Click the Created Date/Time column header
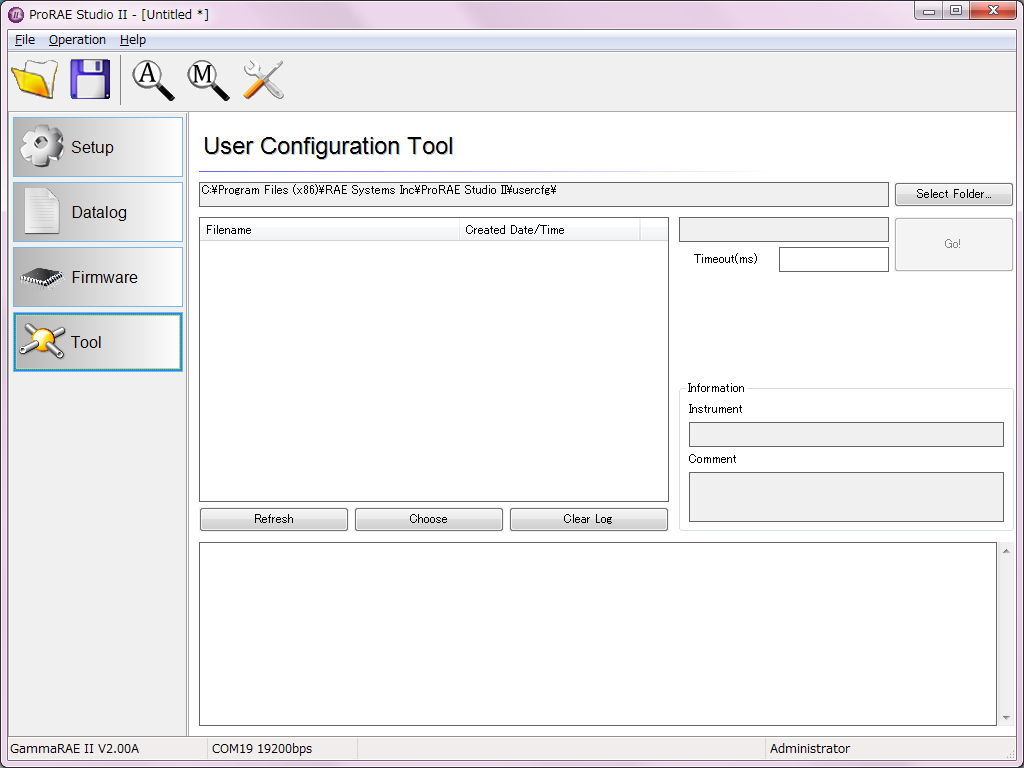Image resolution: width=1024 pixels, height=768 pixels. 550,230
